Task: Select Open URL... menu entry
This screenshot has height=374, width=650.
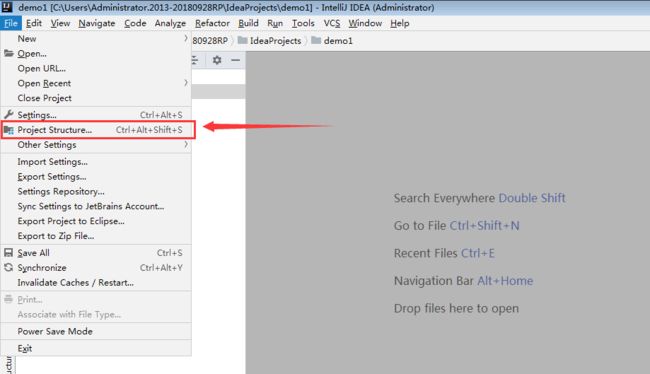Action: tap(96, 68)
